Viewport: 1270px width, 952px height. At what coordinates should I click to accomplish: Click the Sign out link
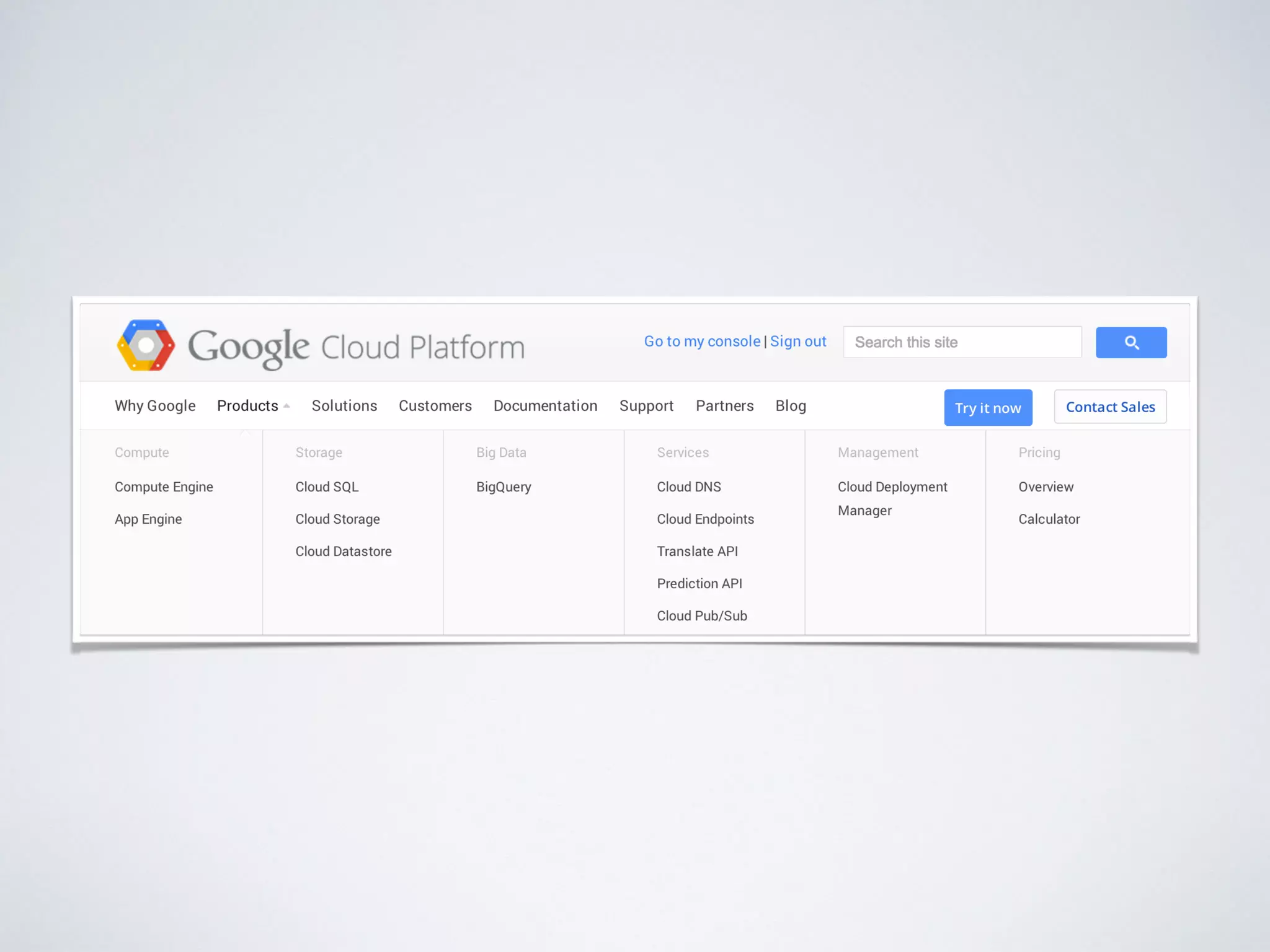(797, 342)
